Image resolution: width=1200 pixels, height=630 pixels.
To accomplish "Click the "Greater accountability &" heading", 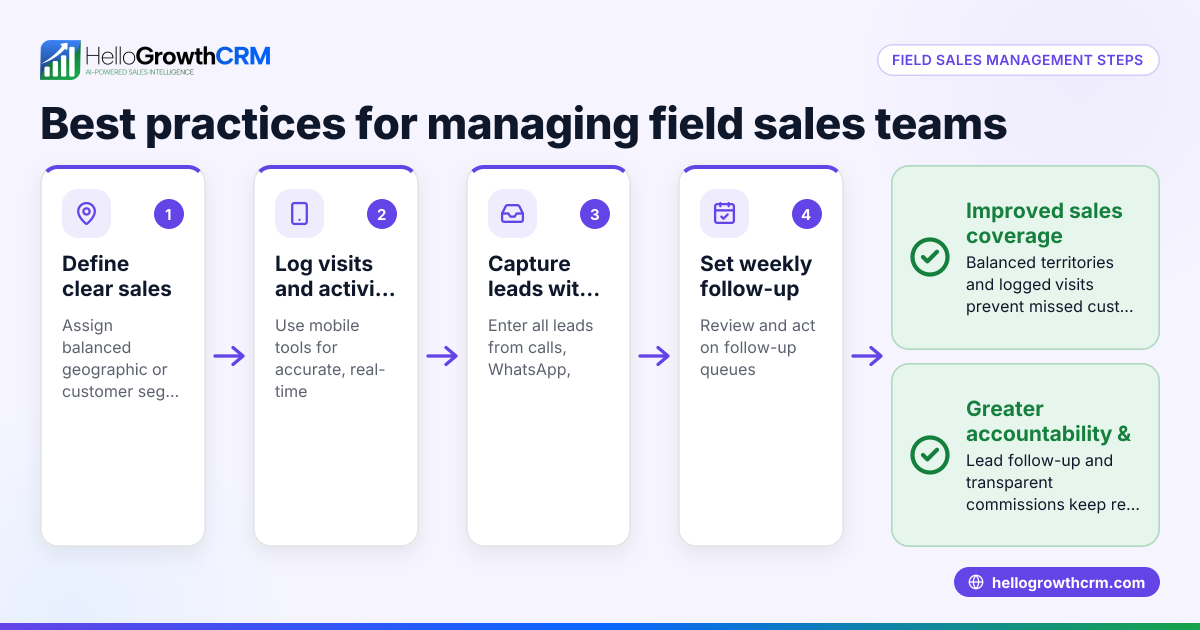I will click(x=1048, y=422).
